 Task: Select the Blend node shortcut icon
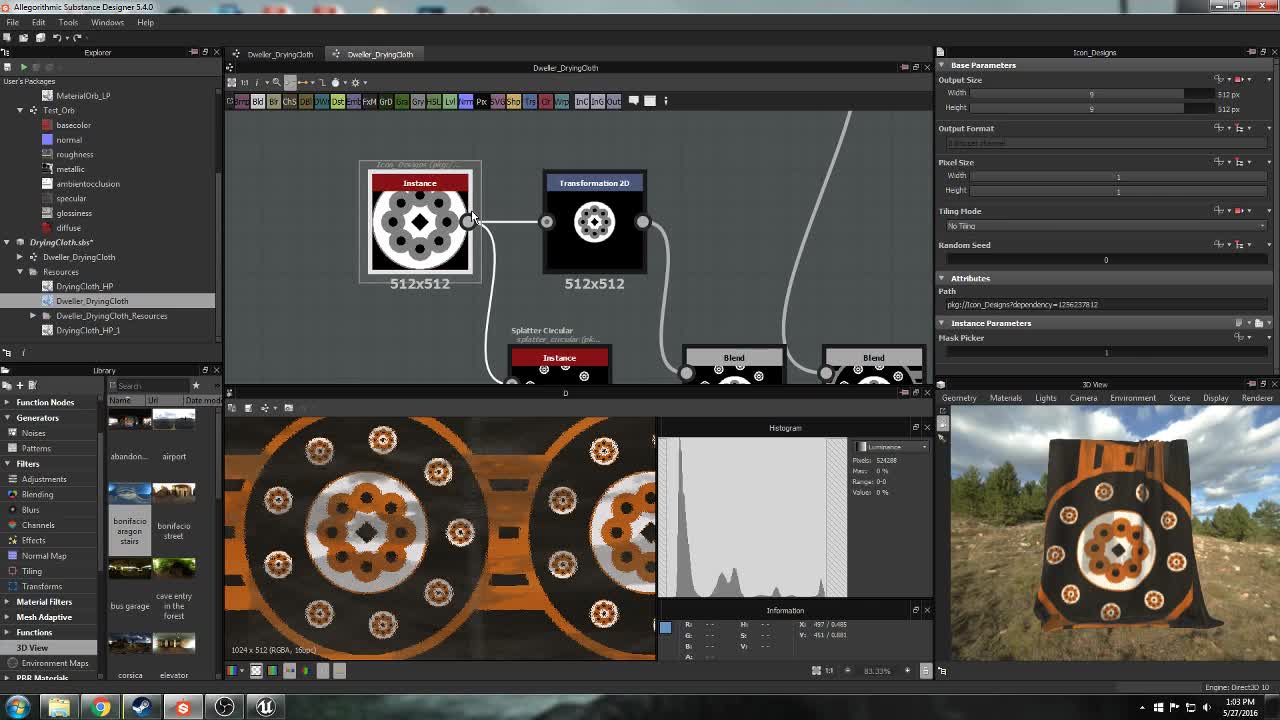[256, 101]
